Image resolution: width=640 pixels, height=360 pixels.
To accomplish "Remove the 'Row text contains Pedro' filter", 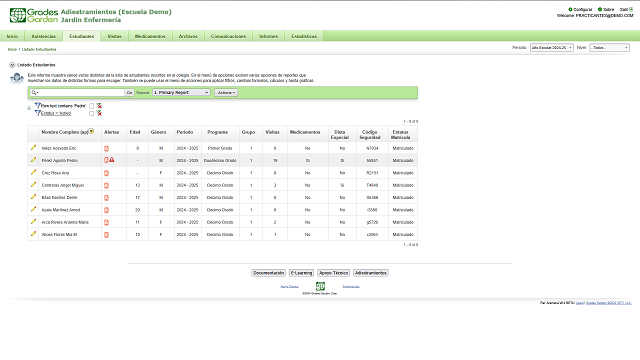I will click(99, 106).
